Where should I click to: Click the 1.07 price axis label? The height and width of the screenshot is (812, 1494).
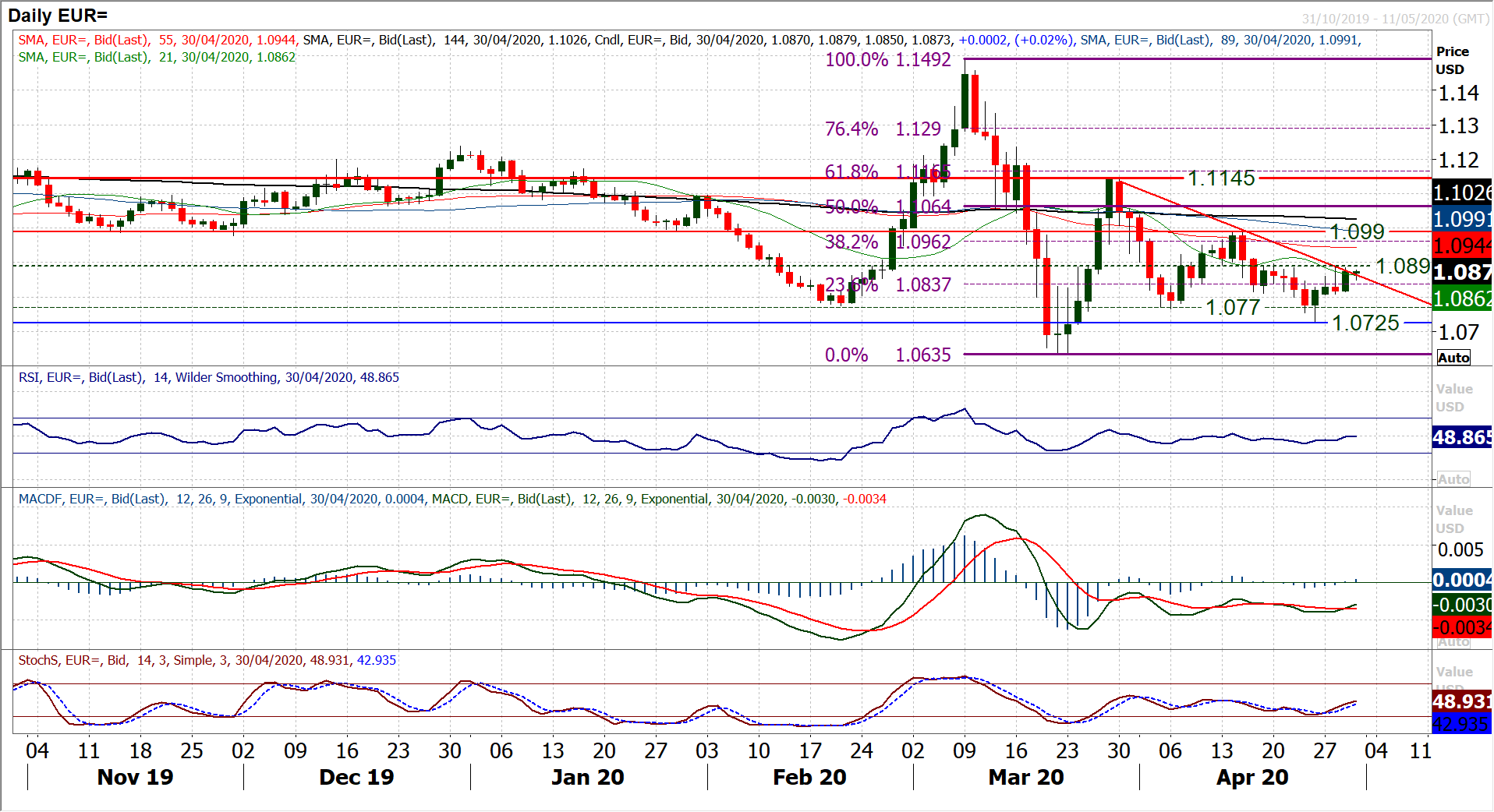point(1458,333)
